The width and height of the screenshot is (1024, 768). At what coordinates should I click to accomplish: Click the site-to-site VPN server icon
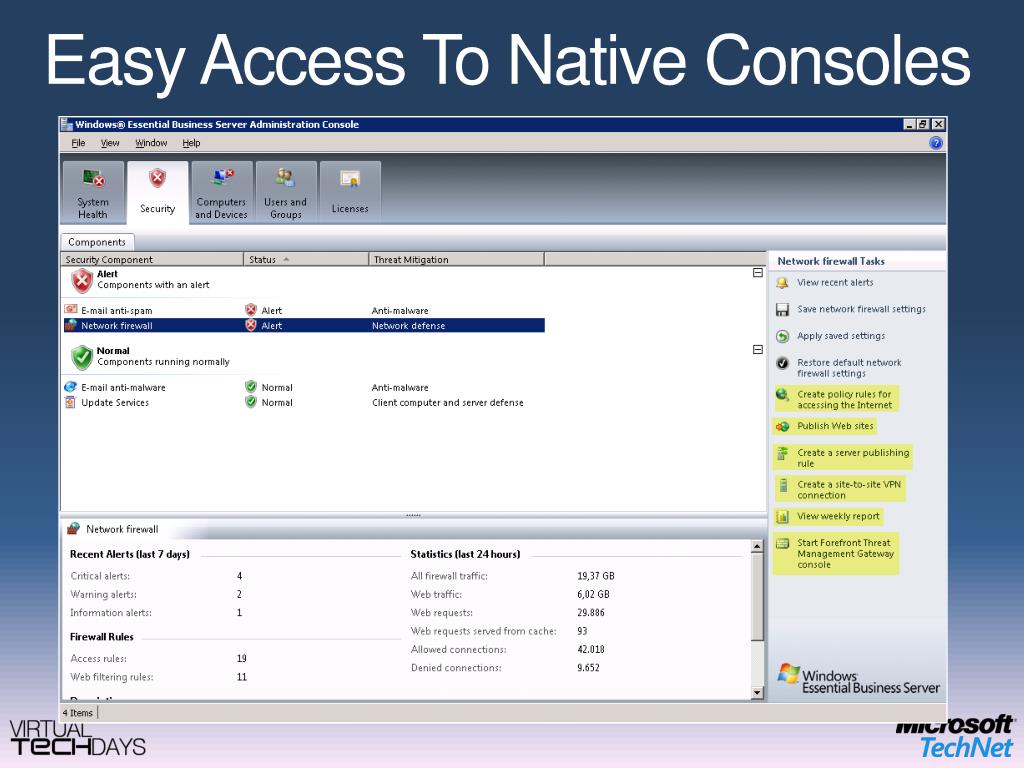782,485
